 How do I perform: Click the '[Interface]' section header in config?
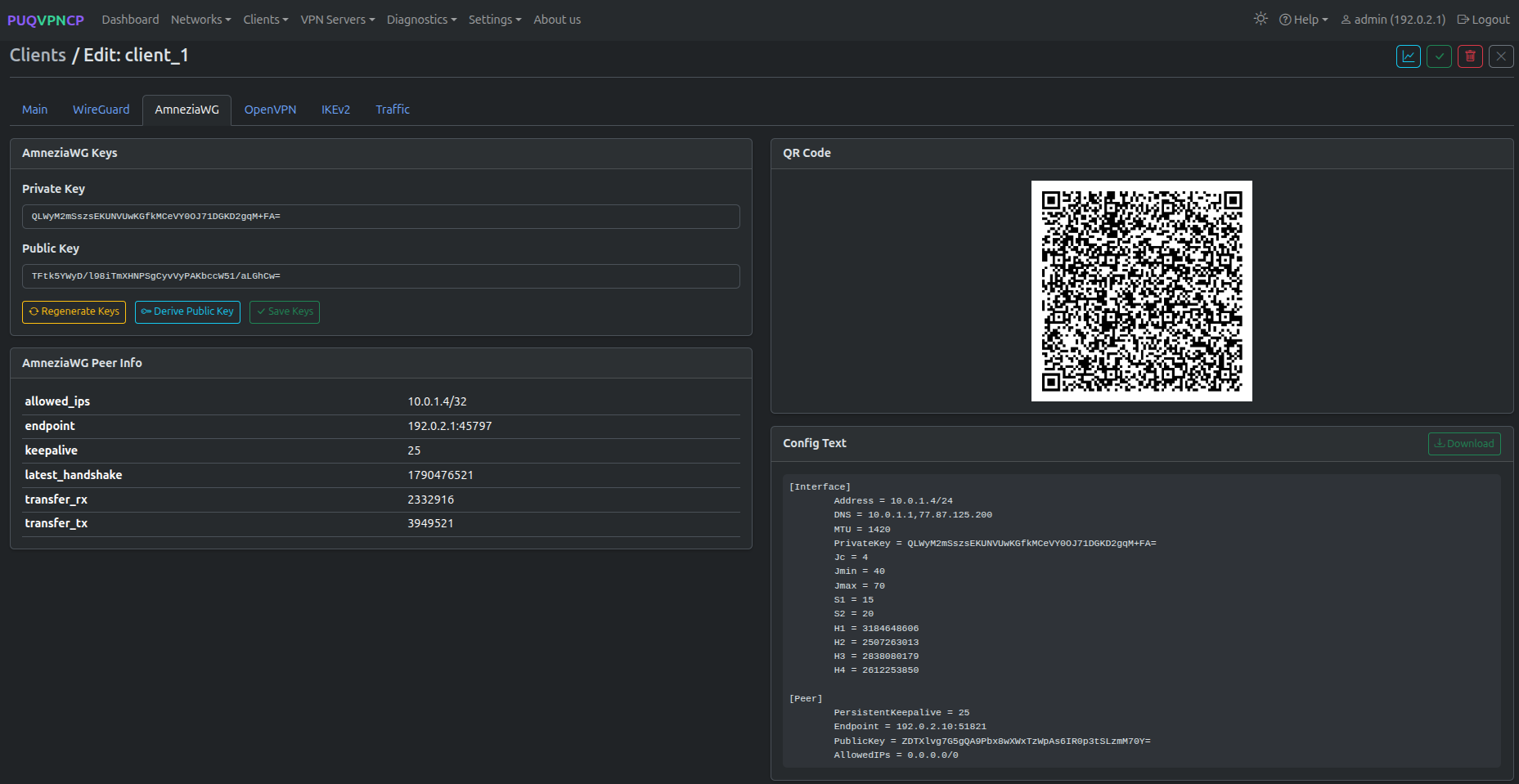tap(820, 487)
